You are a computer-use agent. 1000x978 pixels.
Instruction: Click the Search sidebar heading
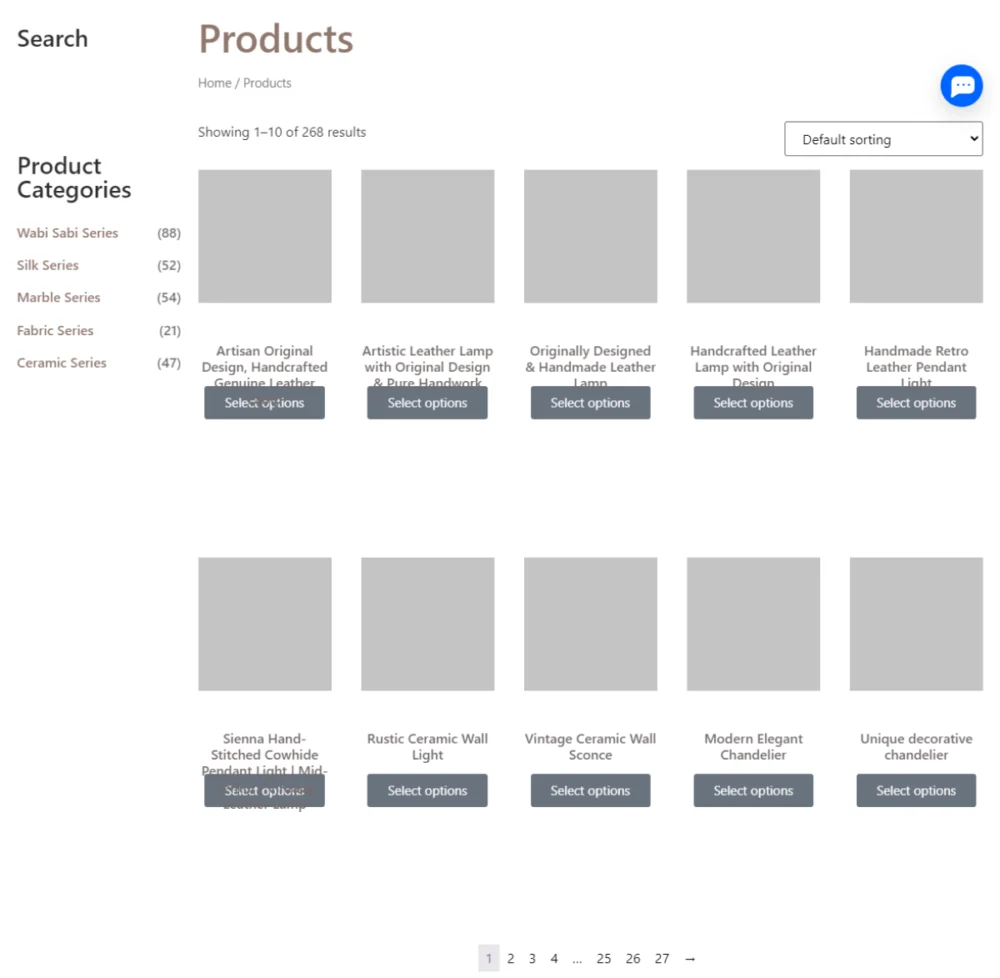click(x=52, y=39)
